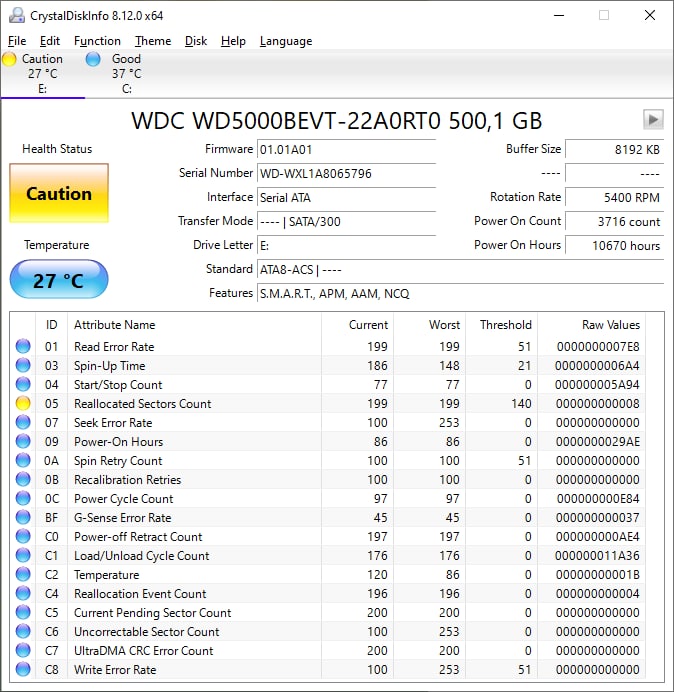Open the File menu
Viewport: 674px width, 692px height.
(17, 41)
